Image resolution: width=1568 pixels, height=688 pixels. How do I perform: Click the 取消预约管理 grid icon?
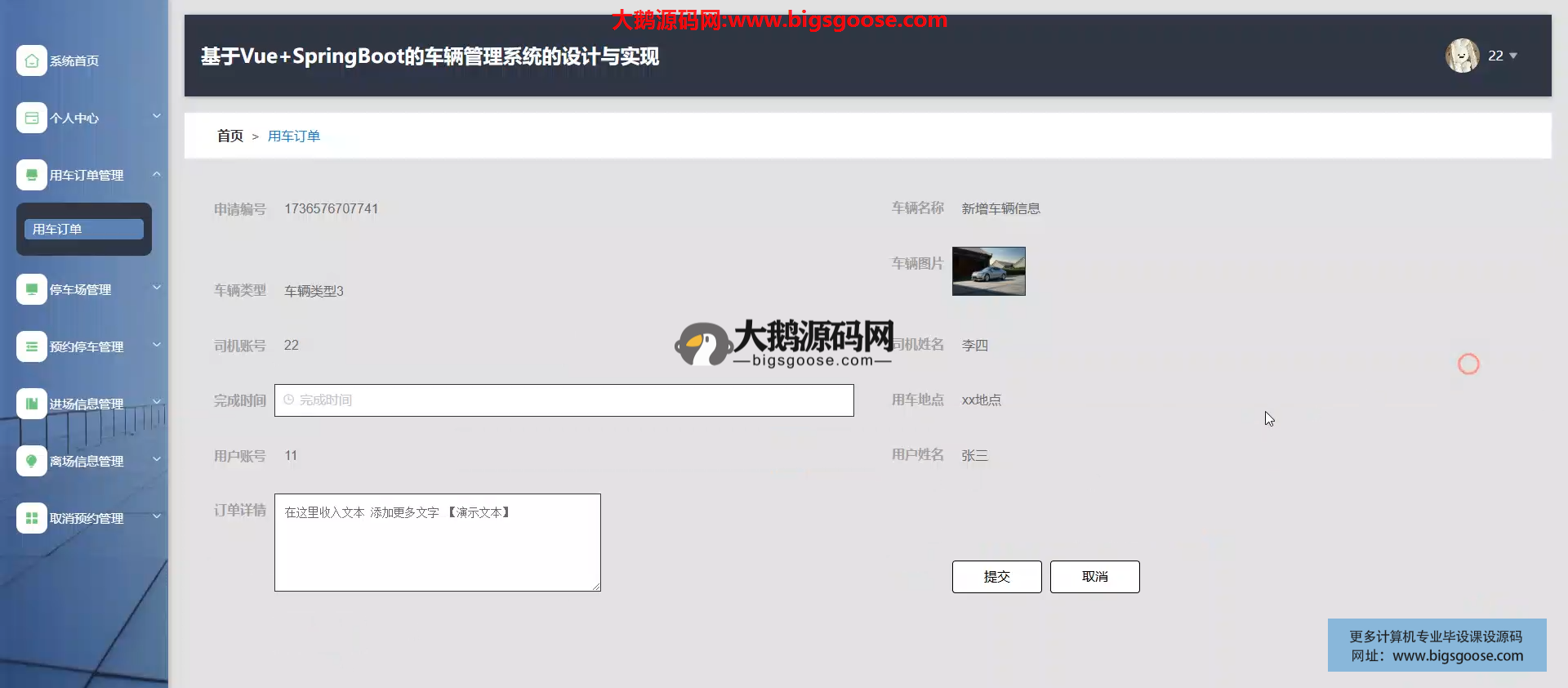click(31, 518)
